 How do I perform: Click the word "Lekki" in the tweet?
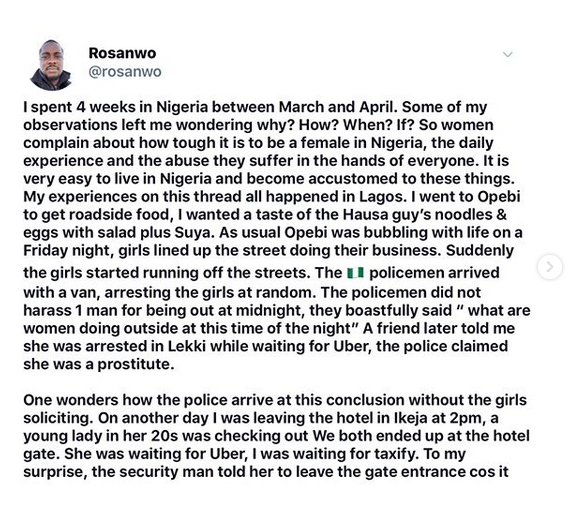pos(187,346)
